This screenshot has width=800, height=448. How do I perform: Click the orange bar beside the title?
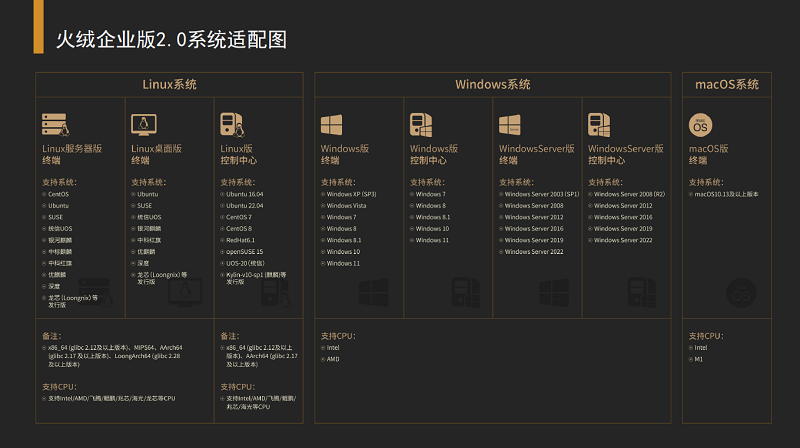click(x=38, y=27)
